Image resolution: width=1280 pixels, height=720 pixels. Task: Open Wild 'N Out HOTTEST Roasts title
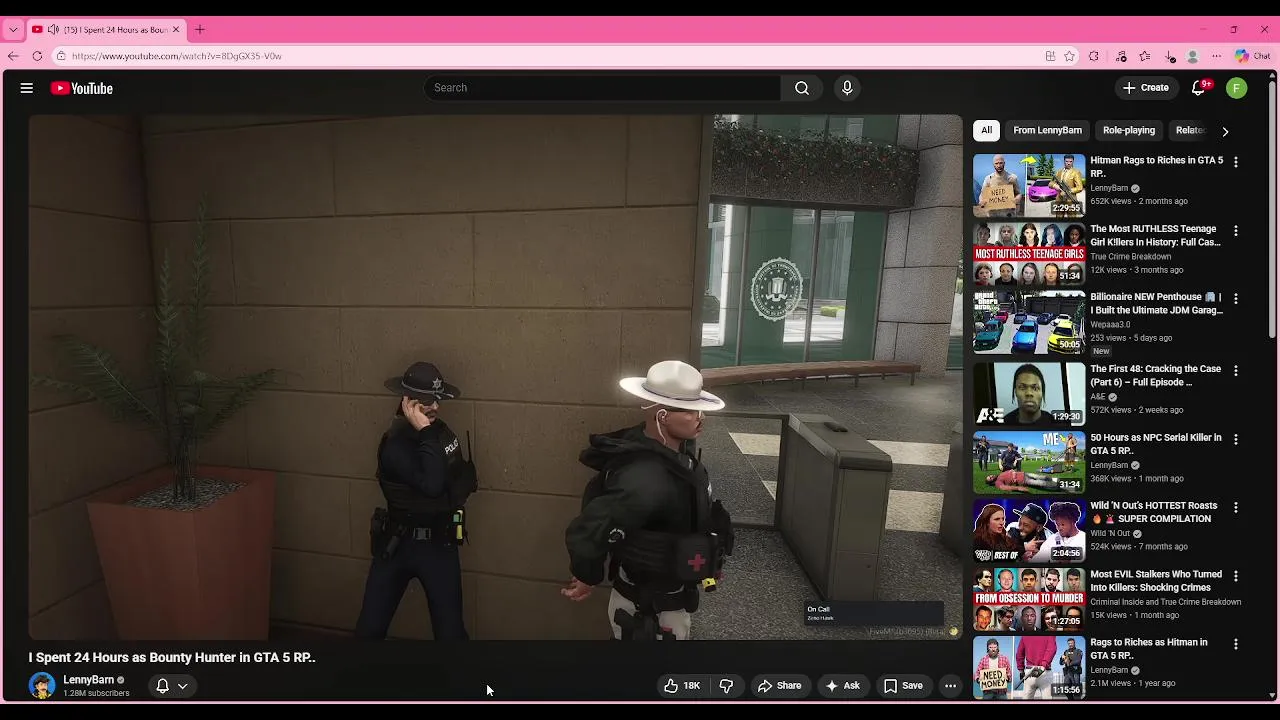[x=1153, y=512]
